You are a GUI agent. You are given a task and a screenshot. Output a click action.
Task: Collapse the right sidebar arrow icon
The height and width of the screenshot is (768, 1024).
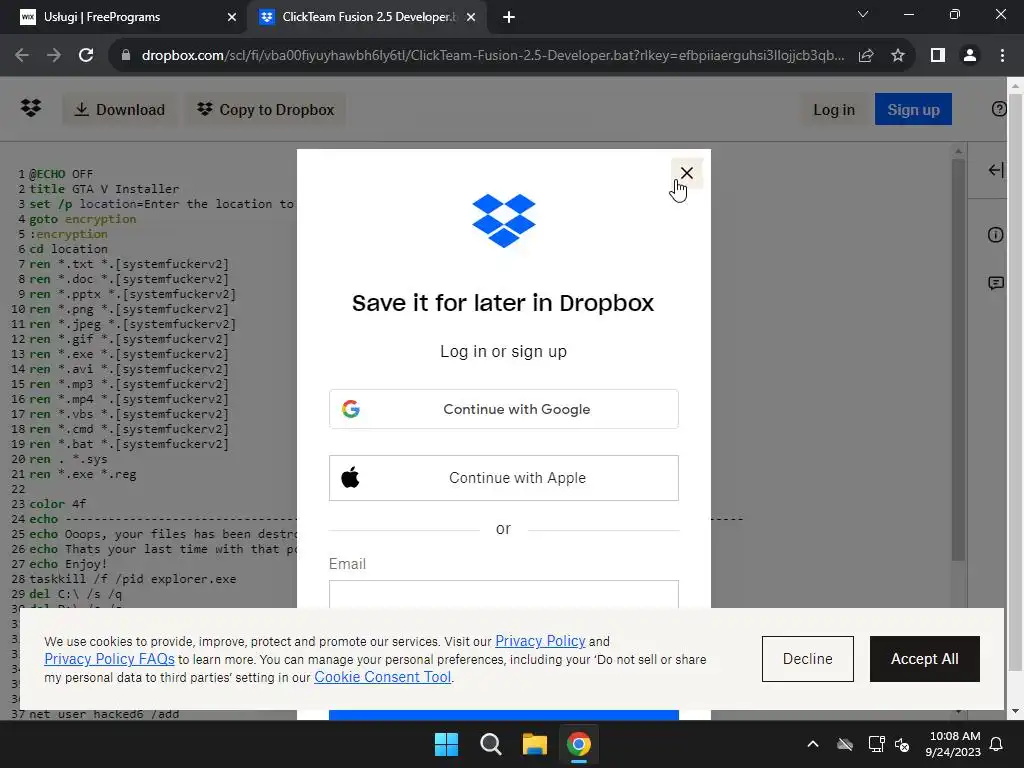pyautogui.click(x=995, y=170)
